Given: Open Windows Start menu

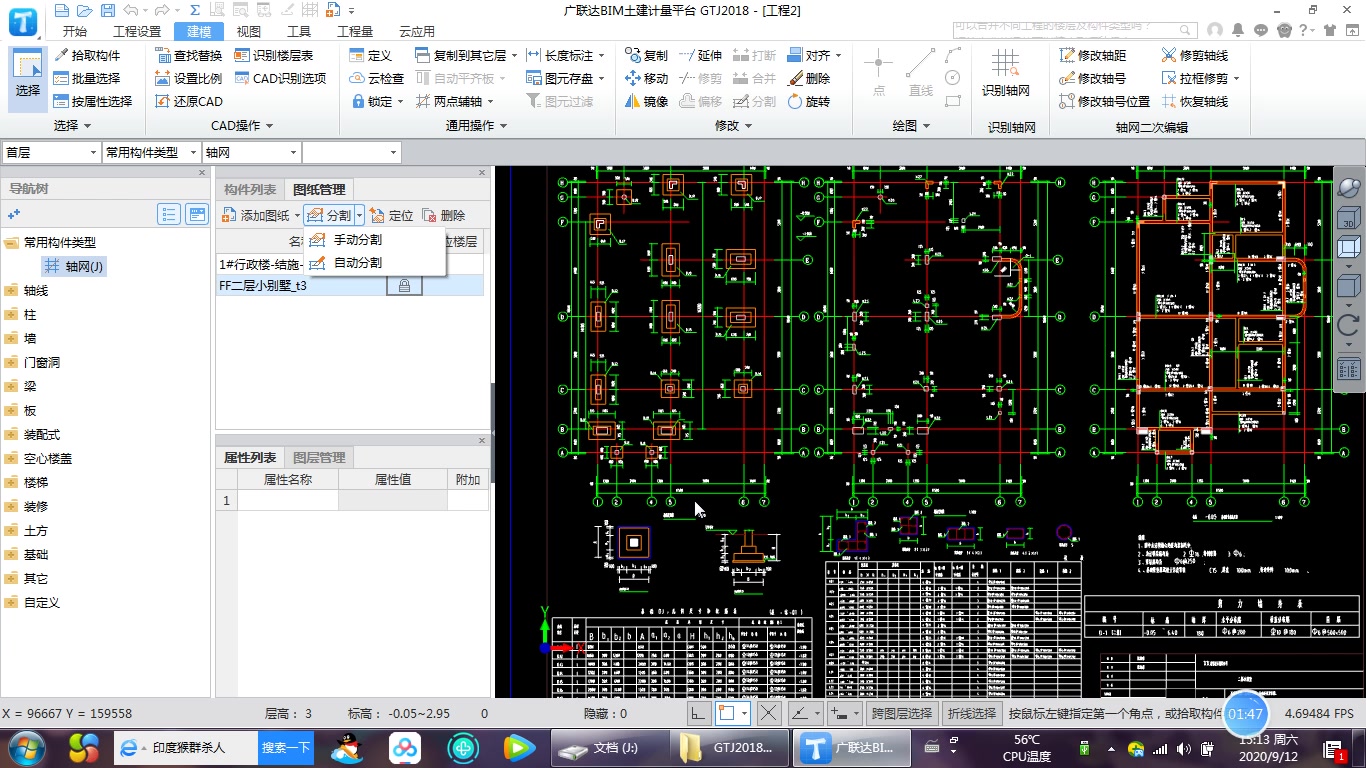Looking at the screenshot, I should [x=26, y=747].
